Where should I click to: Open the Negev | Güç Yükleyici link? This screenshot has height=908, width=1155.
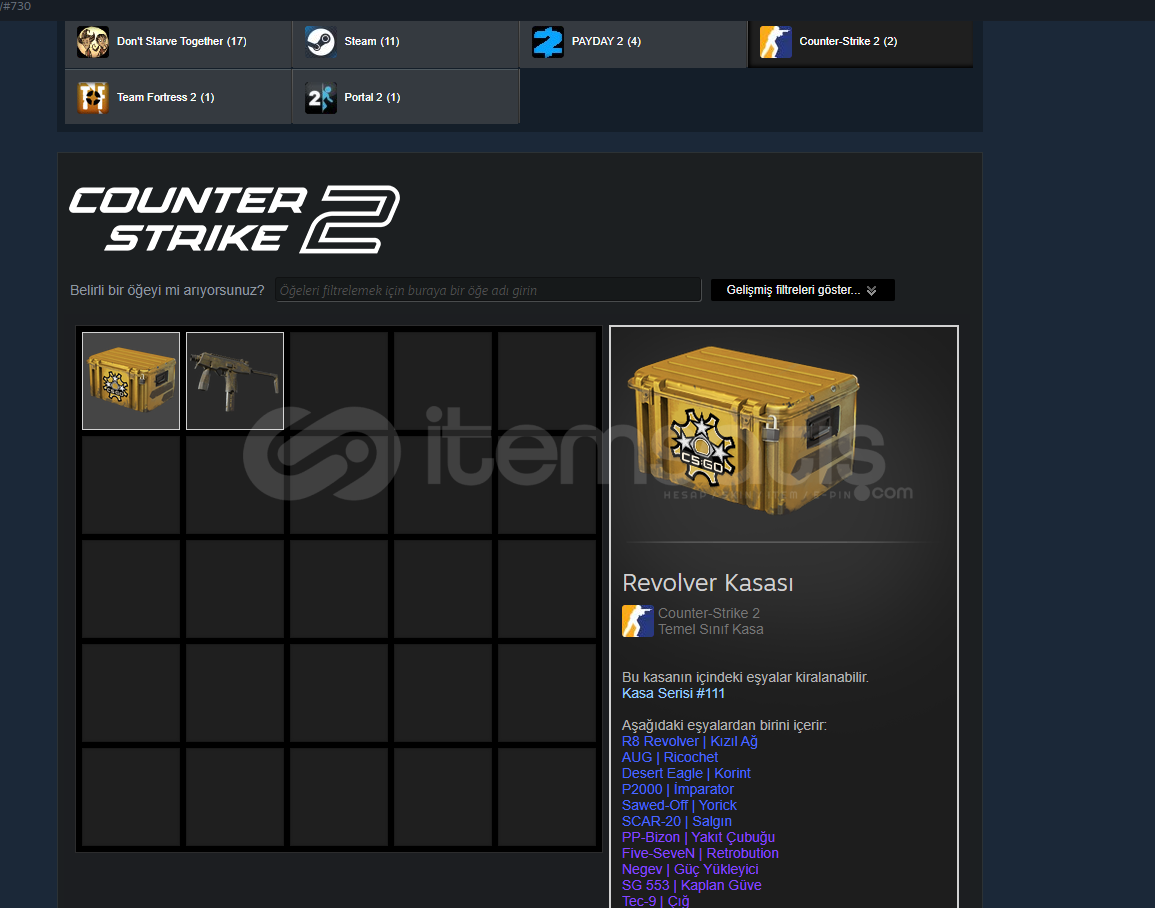[x=690, y=870]
